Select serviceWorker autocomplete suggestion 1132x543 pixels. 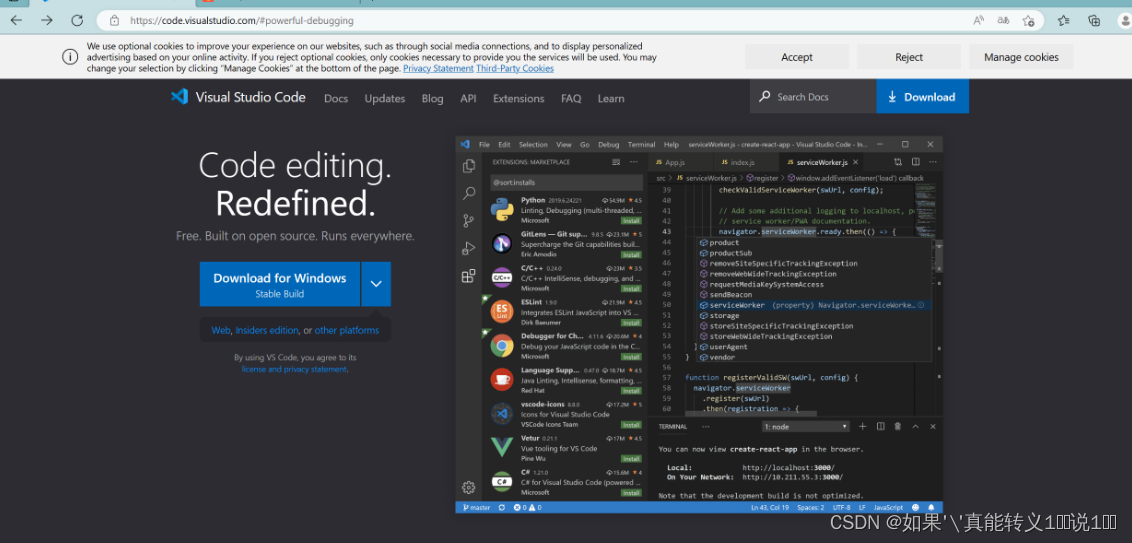pos(814,305)
